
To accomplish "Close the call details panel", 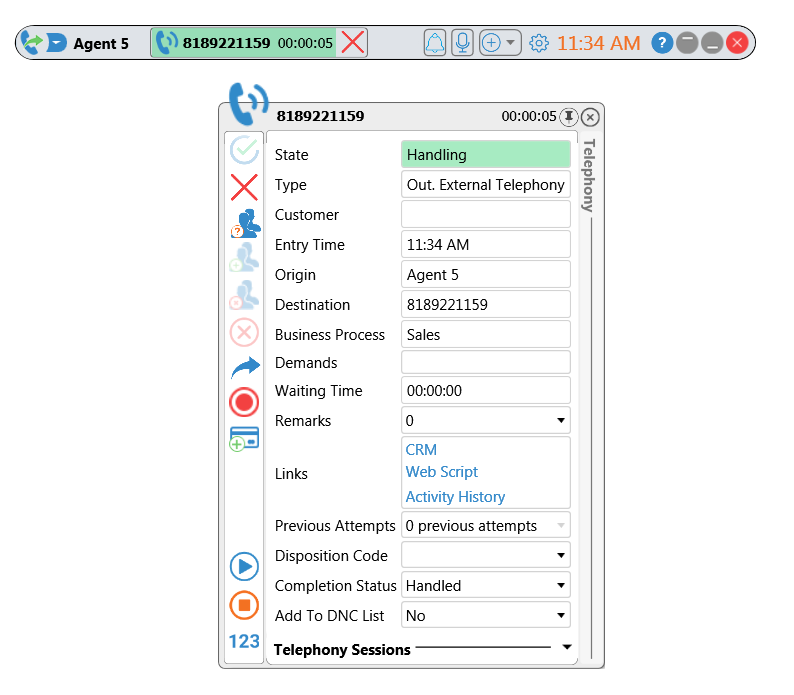I will [590, 117].
